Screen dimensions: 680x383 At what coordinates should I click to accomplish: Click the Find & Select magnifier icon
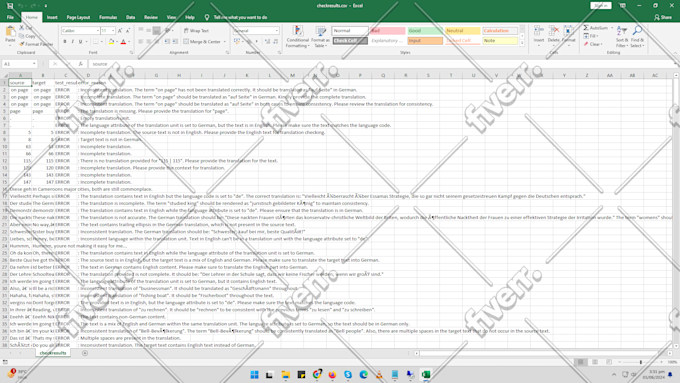[x=637, y=30]
